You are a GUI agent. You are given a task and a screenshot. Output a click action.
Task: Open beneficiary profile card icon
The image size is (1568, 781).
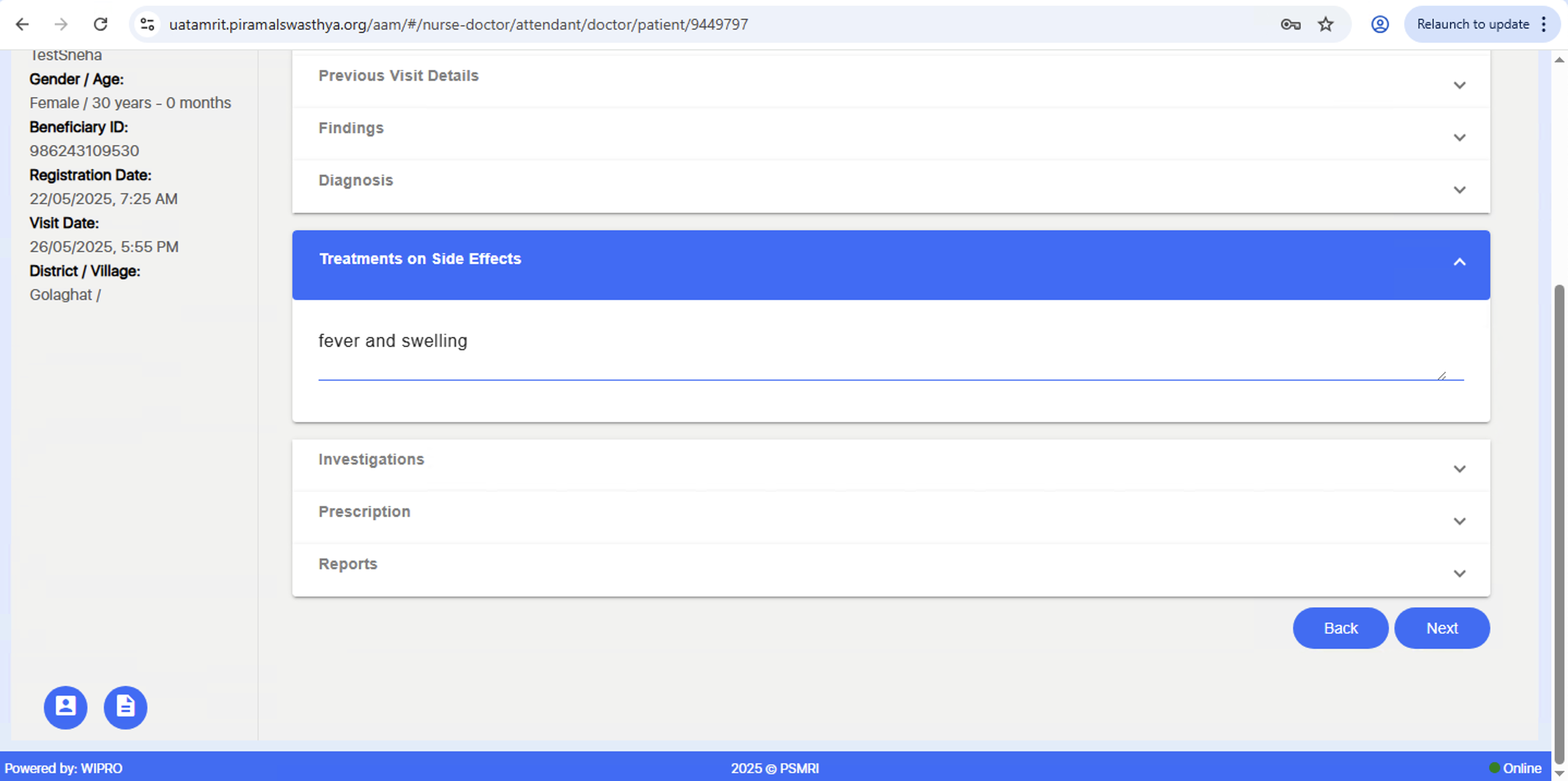point(65,707)
